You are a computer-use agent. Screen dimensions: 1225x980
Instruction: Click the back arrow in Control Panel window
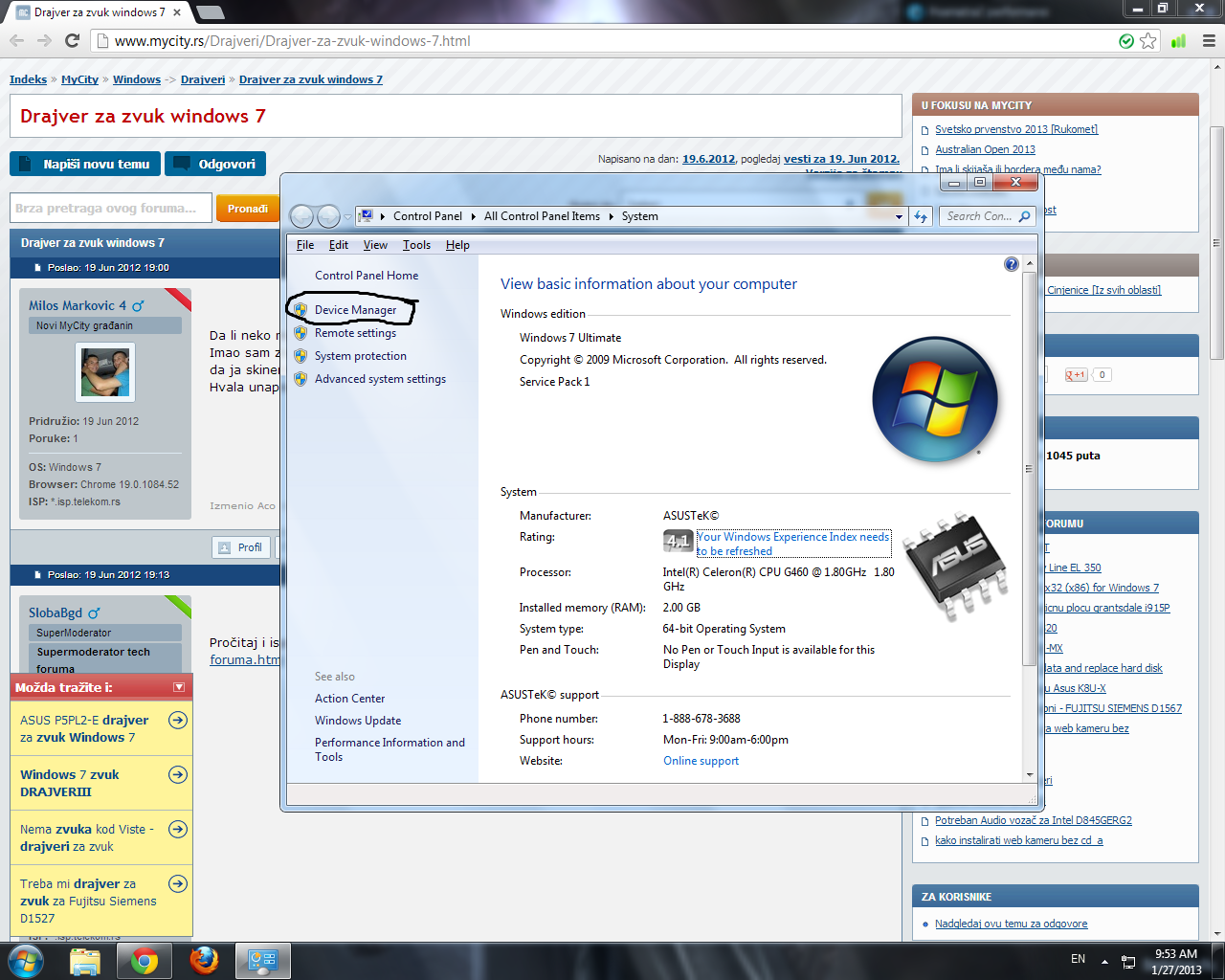[301, 216]
